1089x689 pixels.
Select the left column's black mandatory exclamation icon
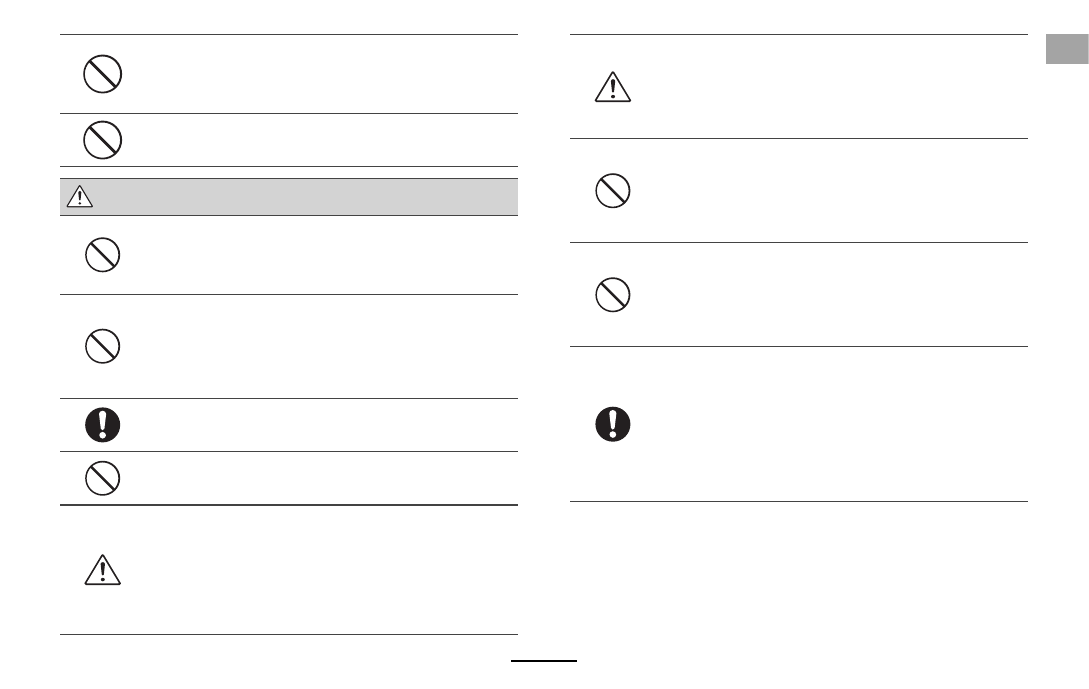(103, 425)
